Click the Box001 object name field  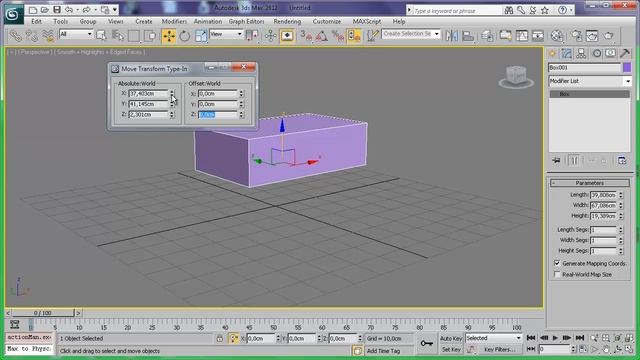tap(584, 68)
